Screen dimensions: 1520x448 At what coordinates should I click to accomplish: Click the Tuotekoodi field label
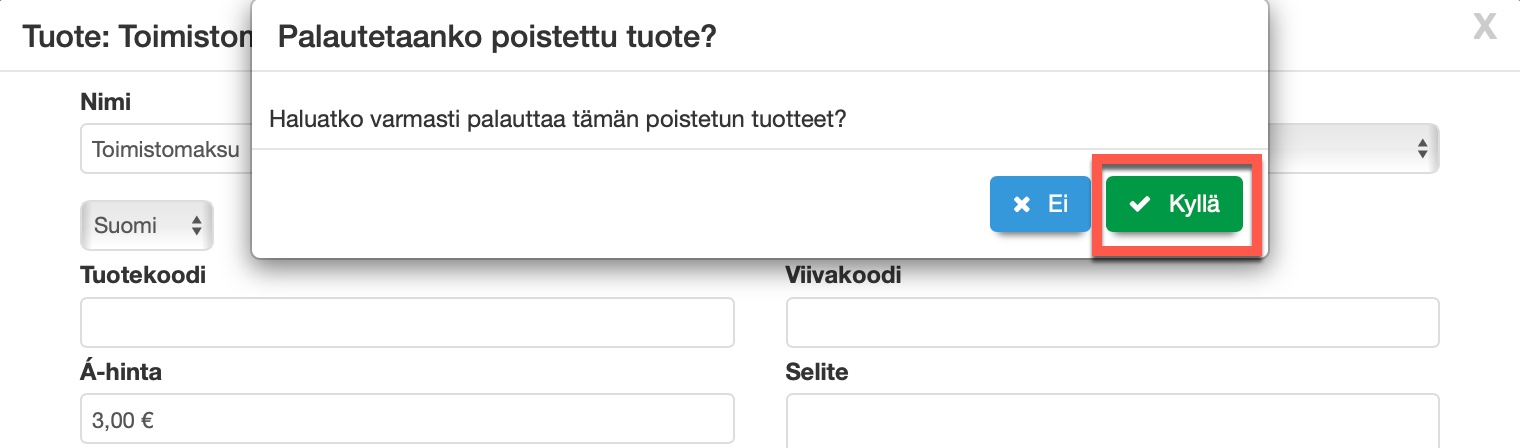(143, 275)
